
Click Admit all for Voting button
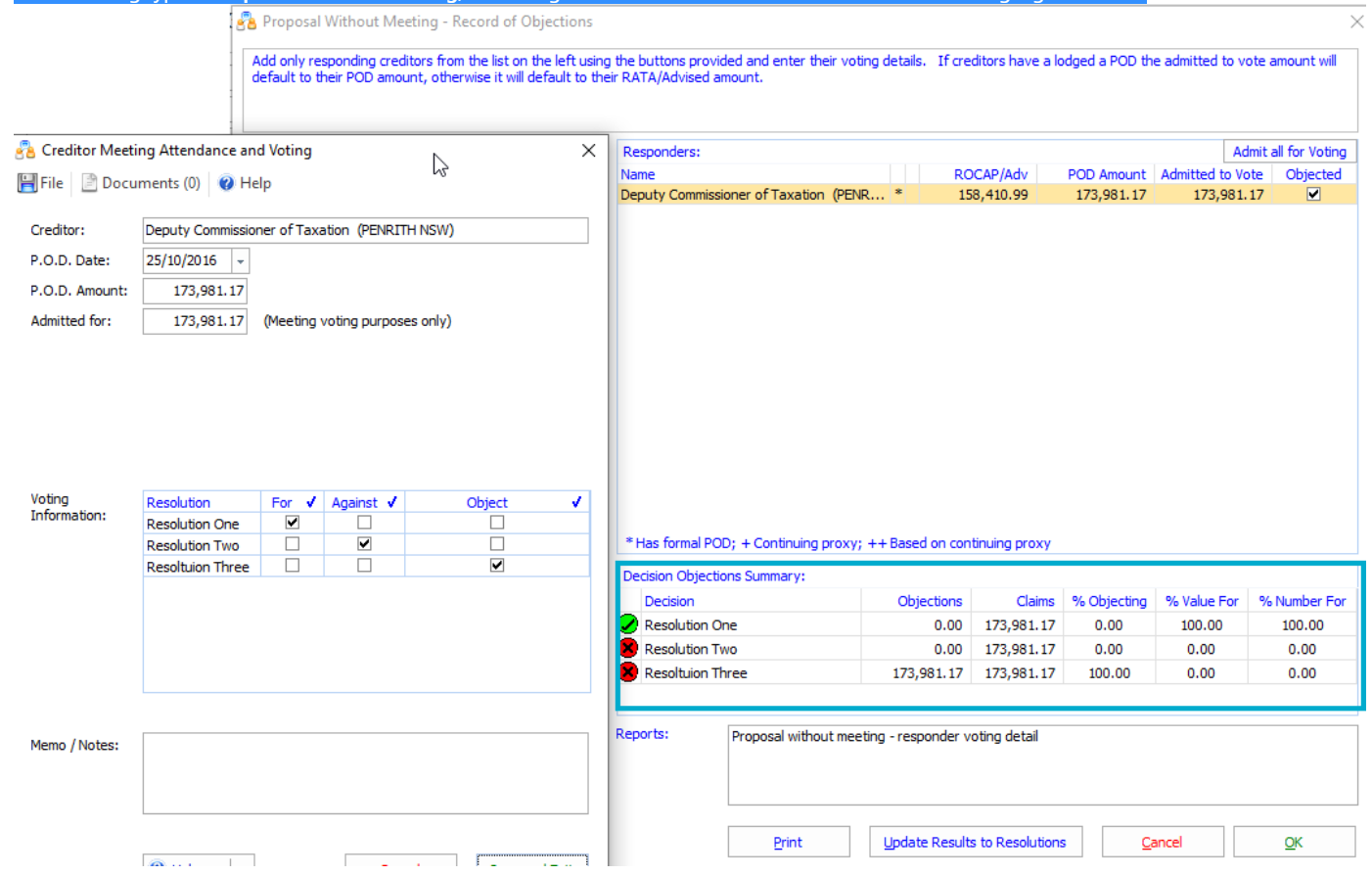tap(1289, 152)
